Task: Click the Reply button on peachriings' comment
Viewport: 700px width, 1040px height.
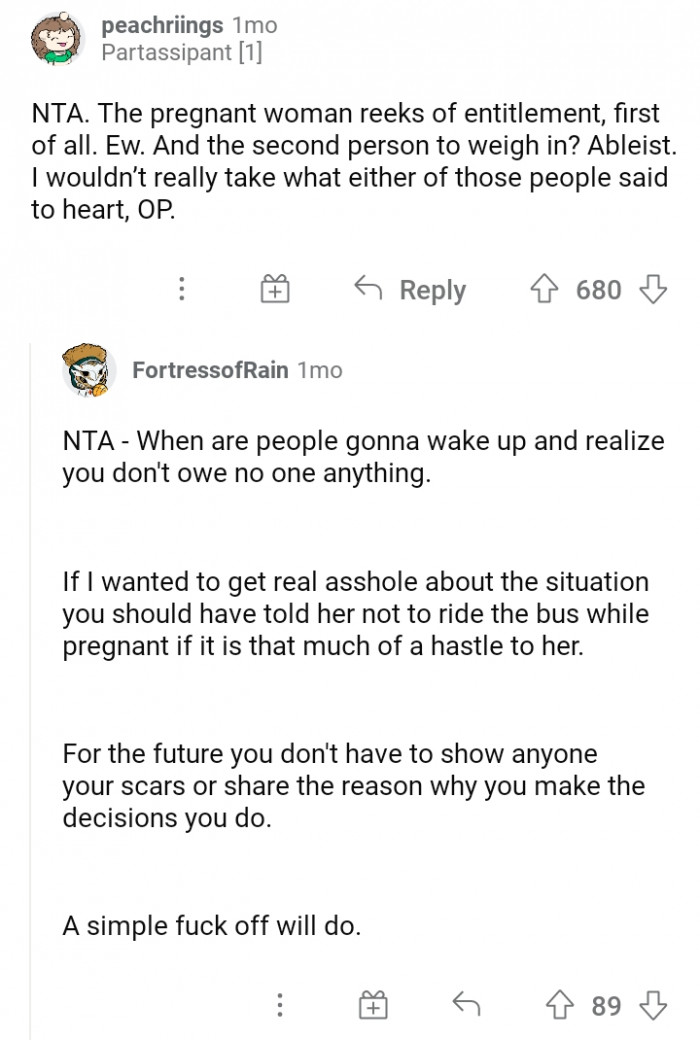Action: [432, 290]
